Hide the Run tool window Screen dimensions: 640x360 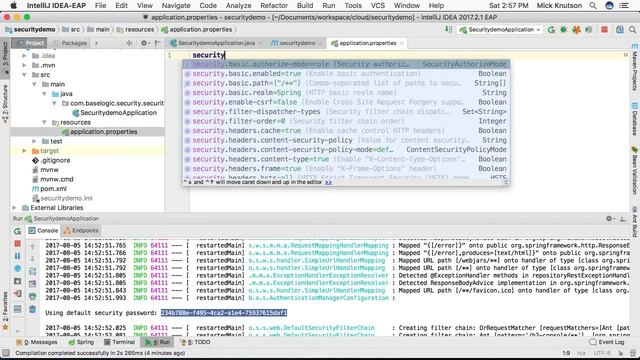[623, 219]
